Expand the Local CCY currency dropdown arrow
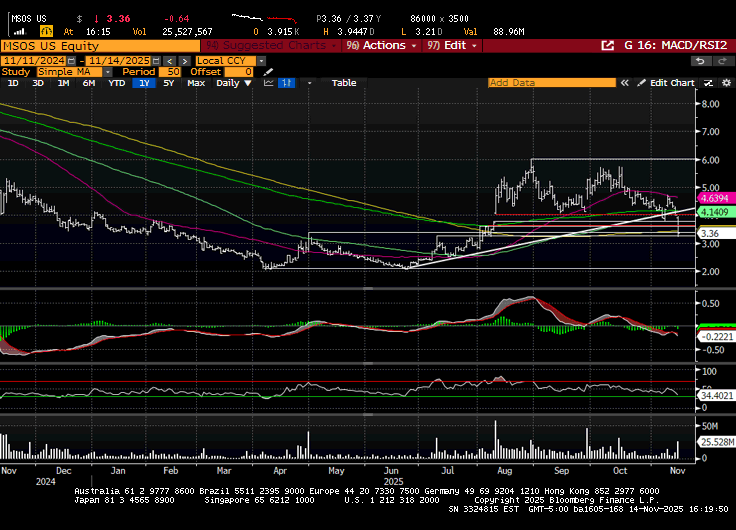The width and height of the screenshot is (736, 530). [261, 61]
